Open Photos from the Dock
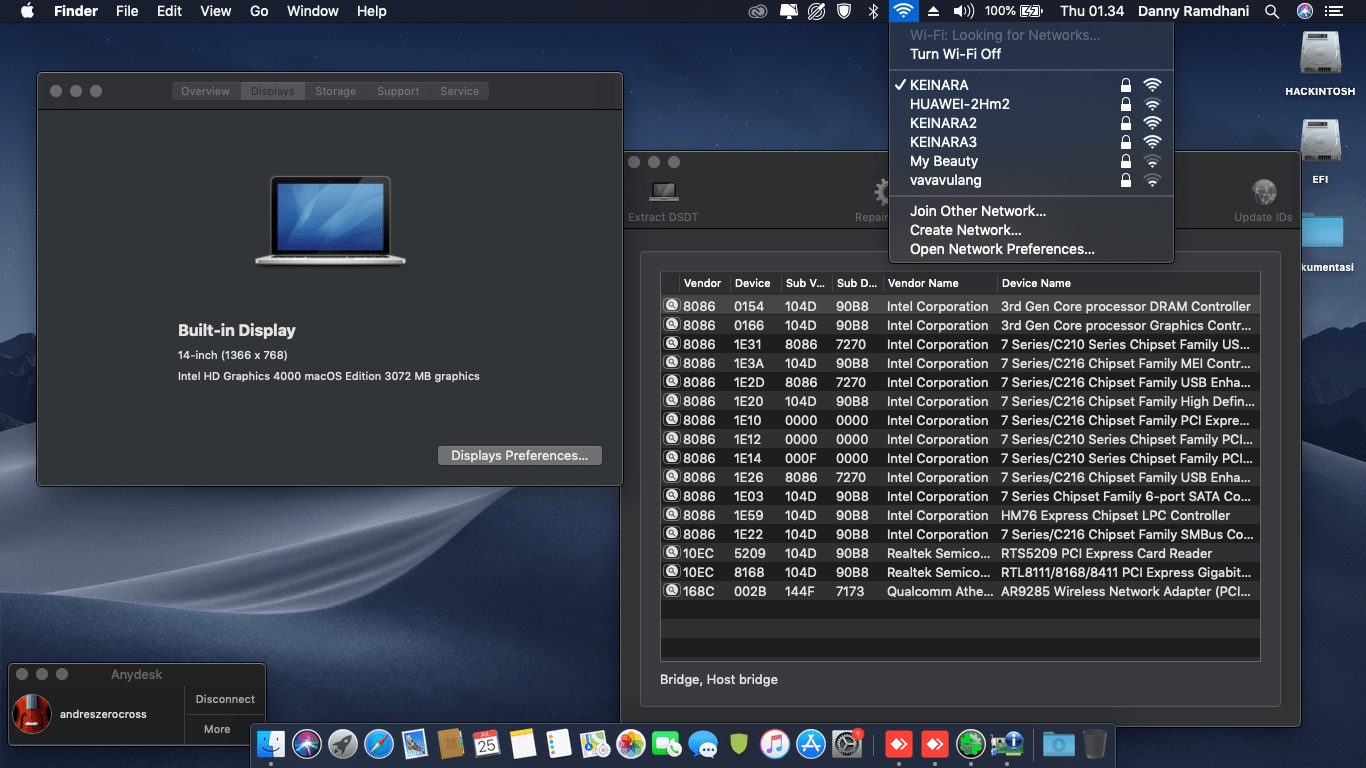This screenshot has height=768, width=1366. click(x=631, y=743)
